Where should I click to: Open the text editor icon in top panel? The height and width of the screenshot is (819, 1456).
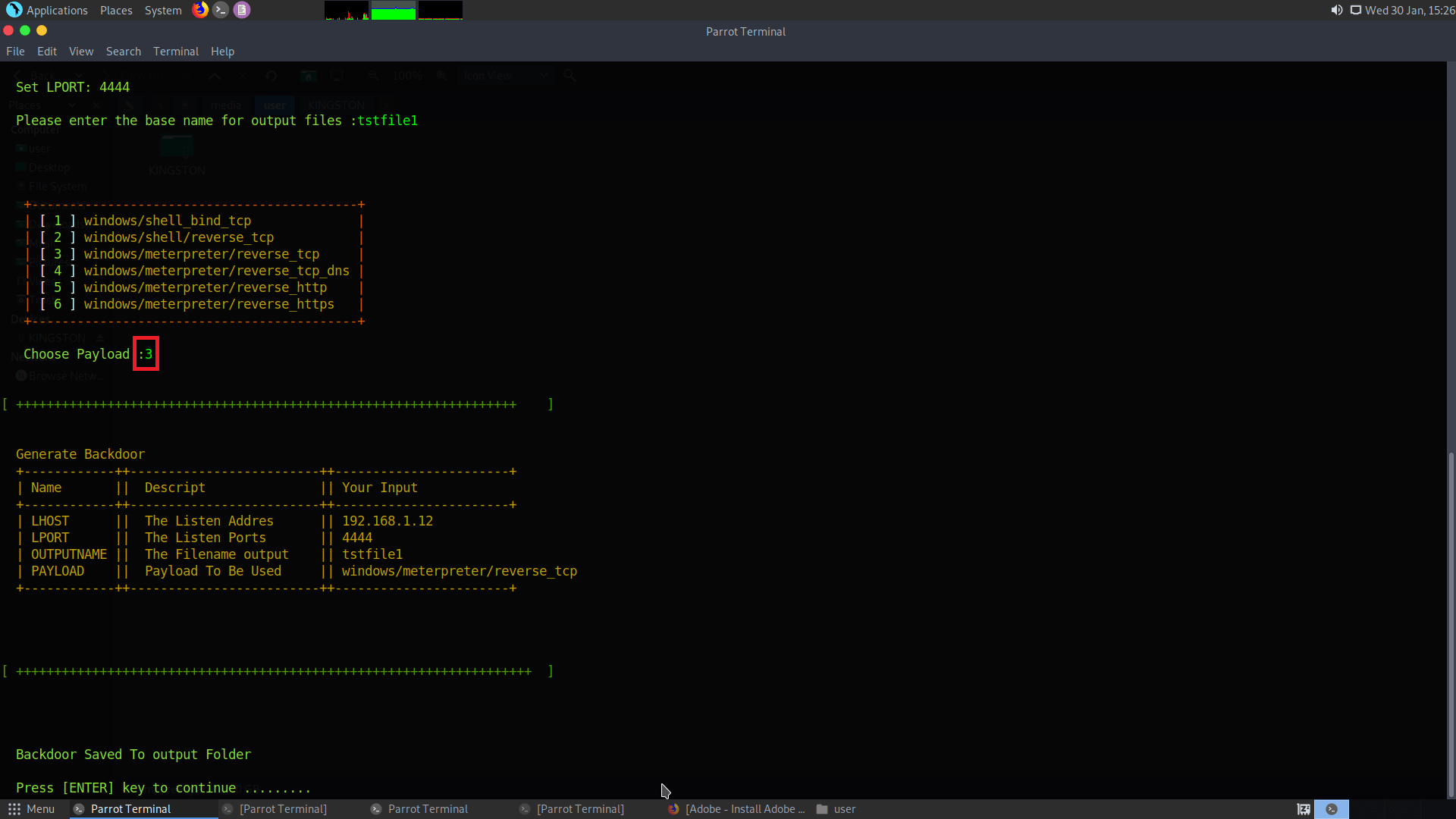(242, 10)
